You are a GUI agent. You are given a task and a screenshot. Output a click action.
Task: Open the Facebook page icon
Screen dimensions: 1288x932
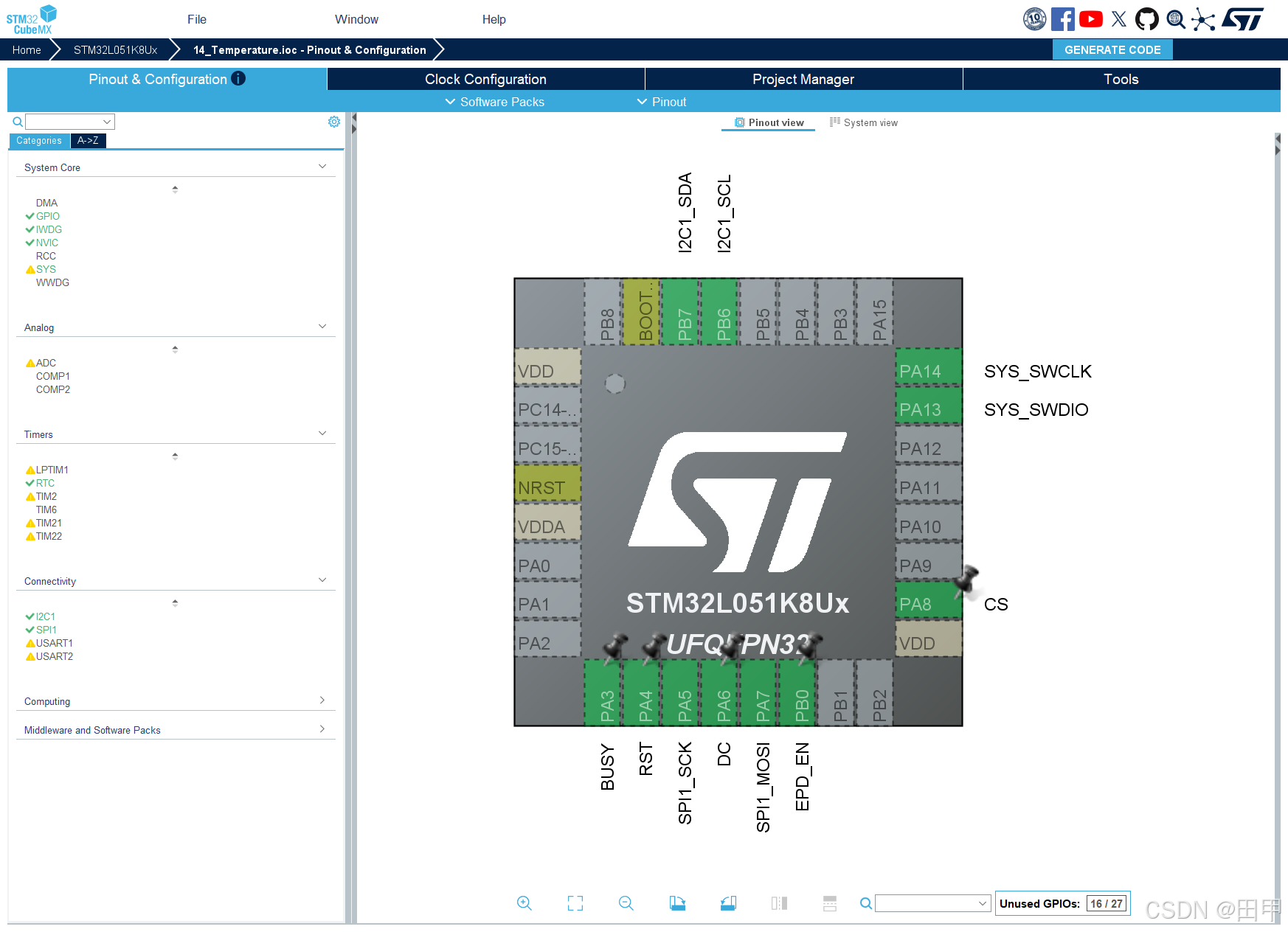1063,19
